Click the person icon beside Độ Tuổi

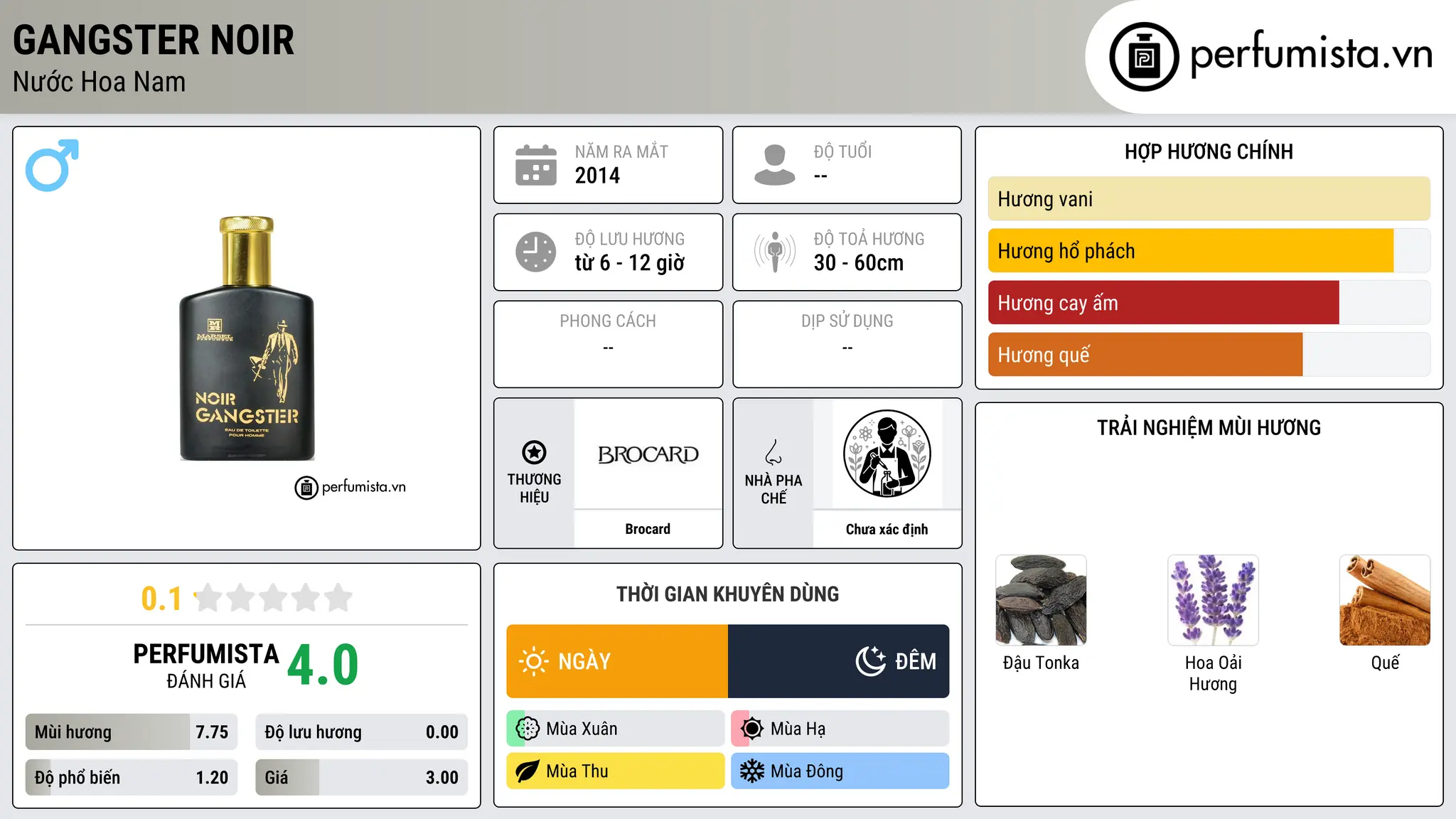[x=775, y=165]
